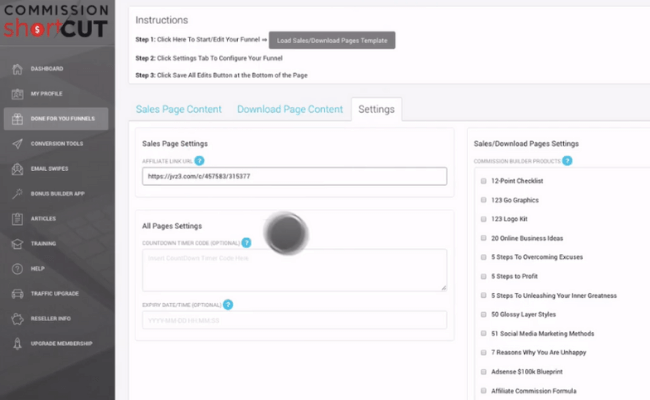Select Done For You Funnels menu item
The height and width of the screenshot is (400, 650).
pyautogui.click(x=56, y=119)
